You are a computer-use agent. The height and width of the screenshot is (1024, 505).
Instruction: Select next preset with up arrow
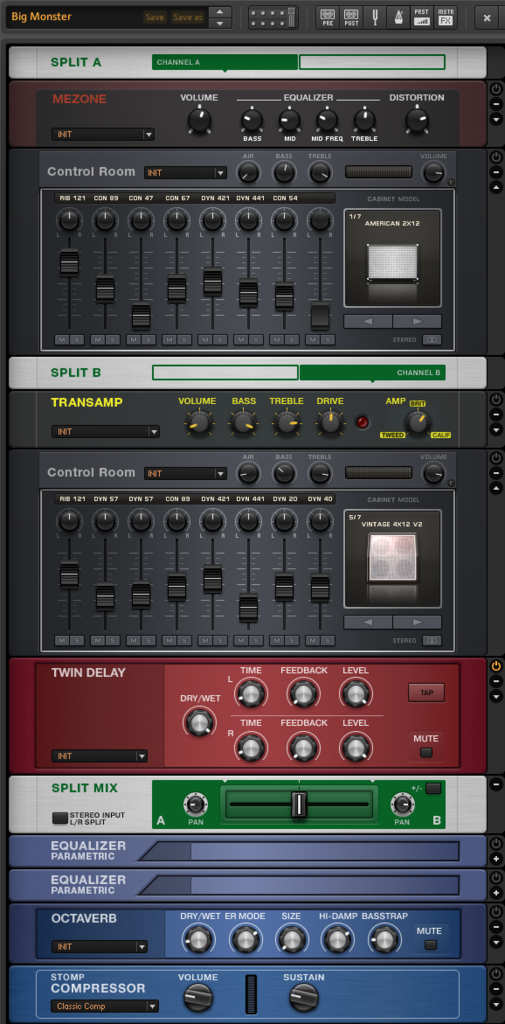coord(220,12)
